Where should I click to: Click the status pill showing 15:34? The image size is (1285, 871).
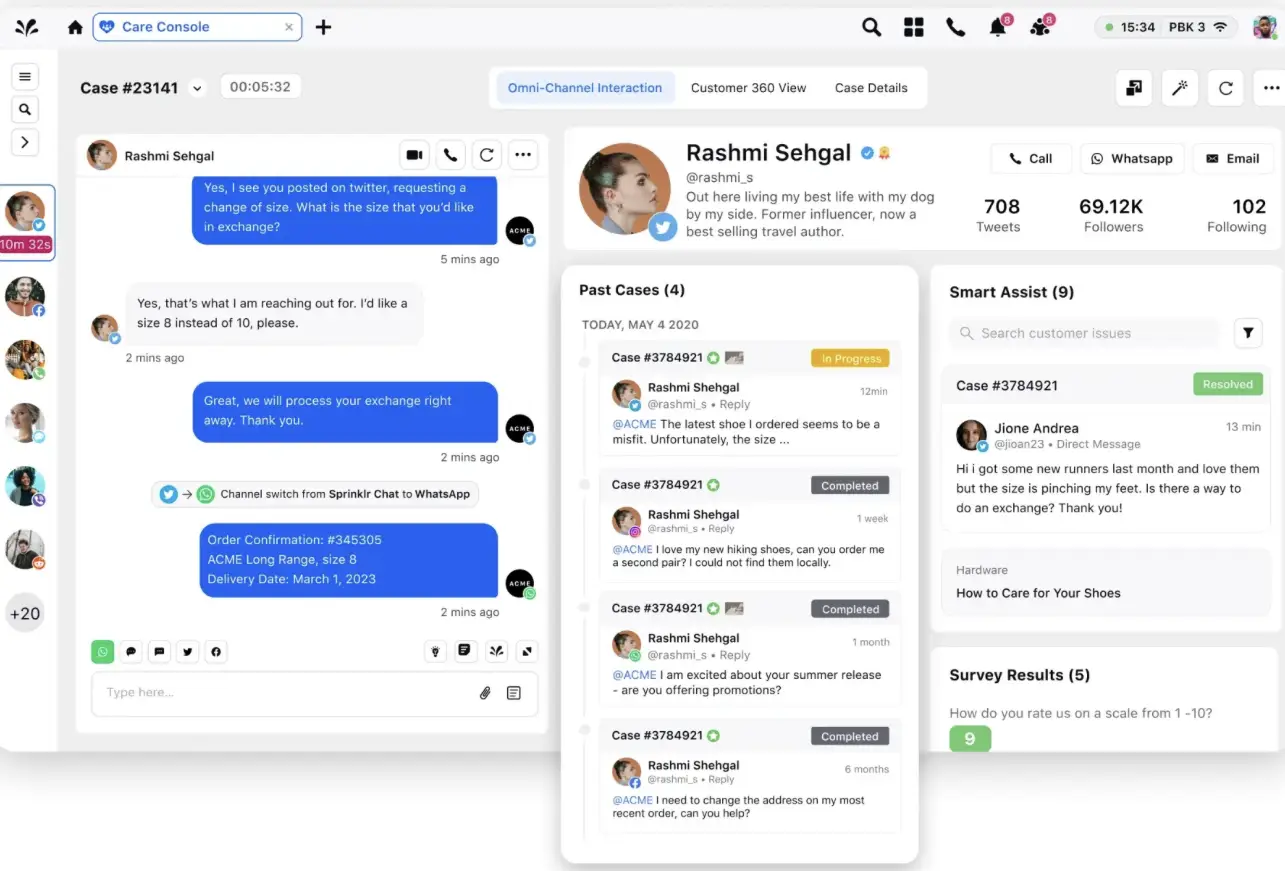click(x=1166, y=27)
